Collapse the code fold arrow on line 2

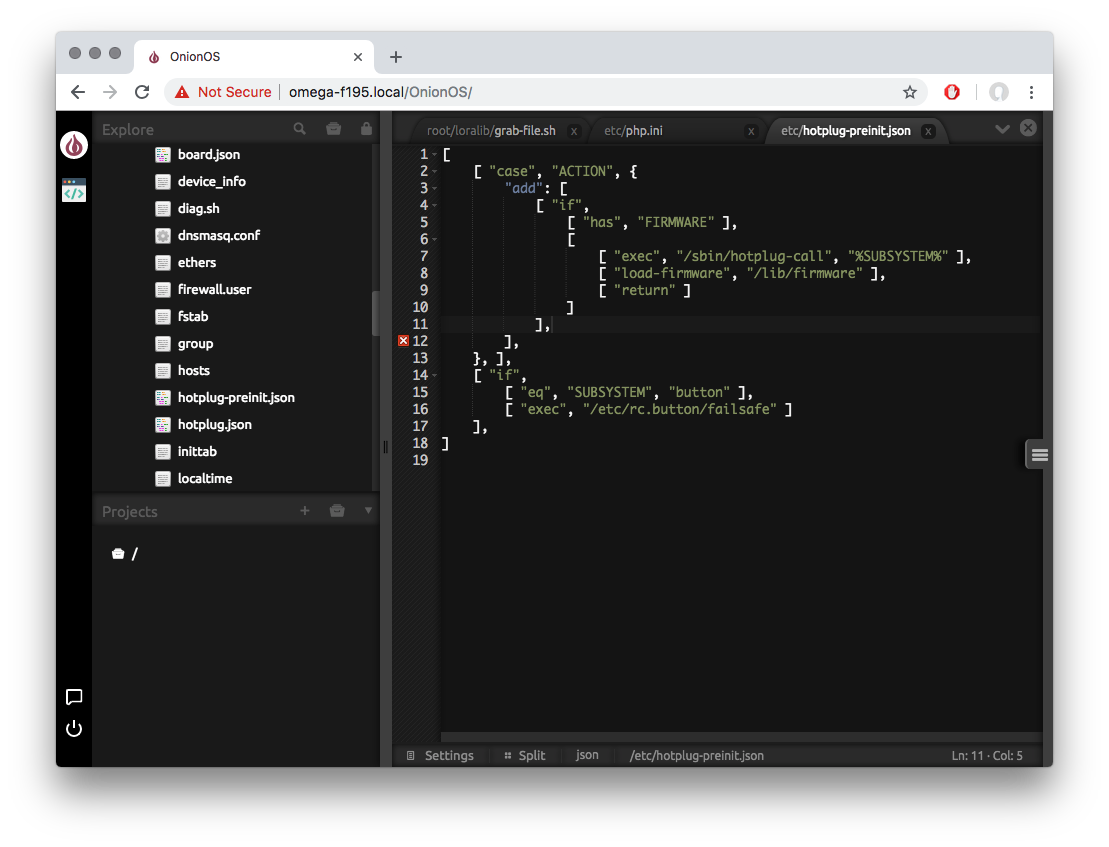click(x=433, y=171)
